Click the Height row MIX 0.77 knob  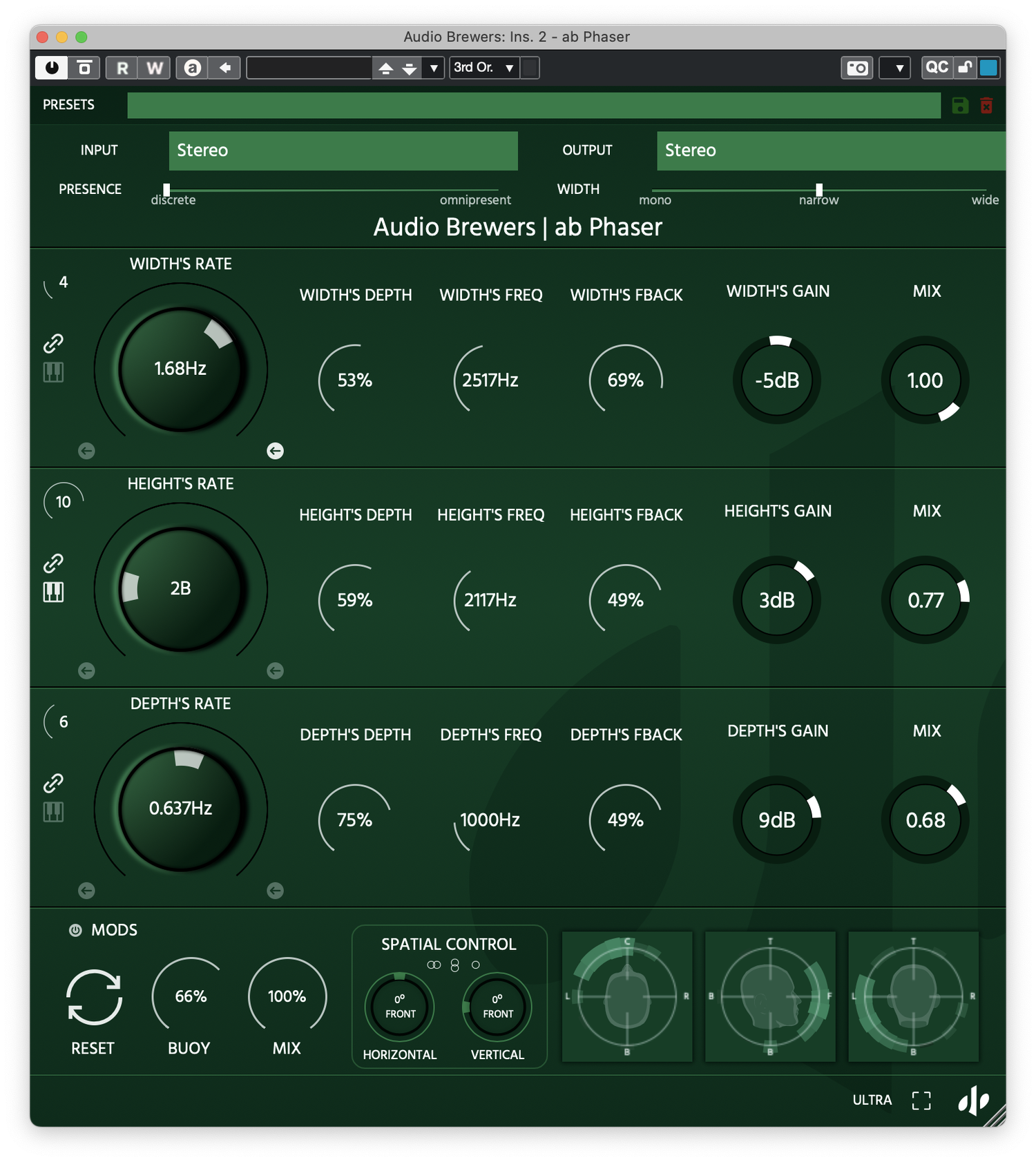pos(925,600)
